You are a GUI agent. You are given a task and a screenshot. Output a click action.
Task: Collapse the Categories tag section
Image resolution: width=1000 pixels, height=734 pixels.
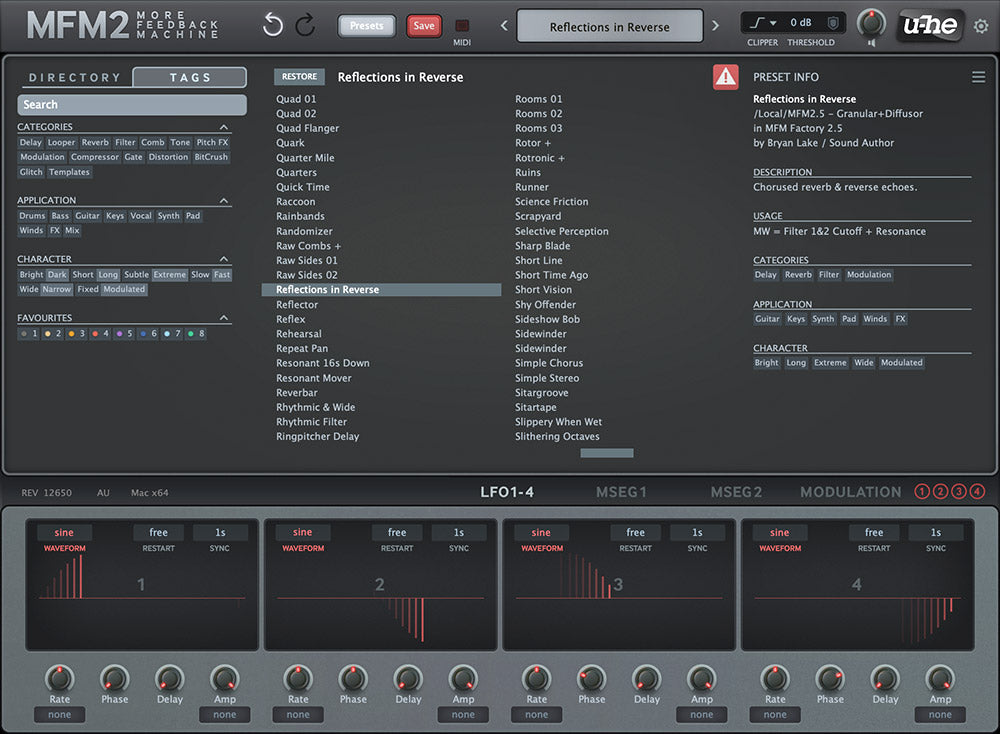tap(224, 127)
